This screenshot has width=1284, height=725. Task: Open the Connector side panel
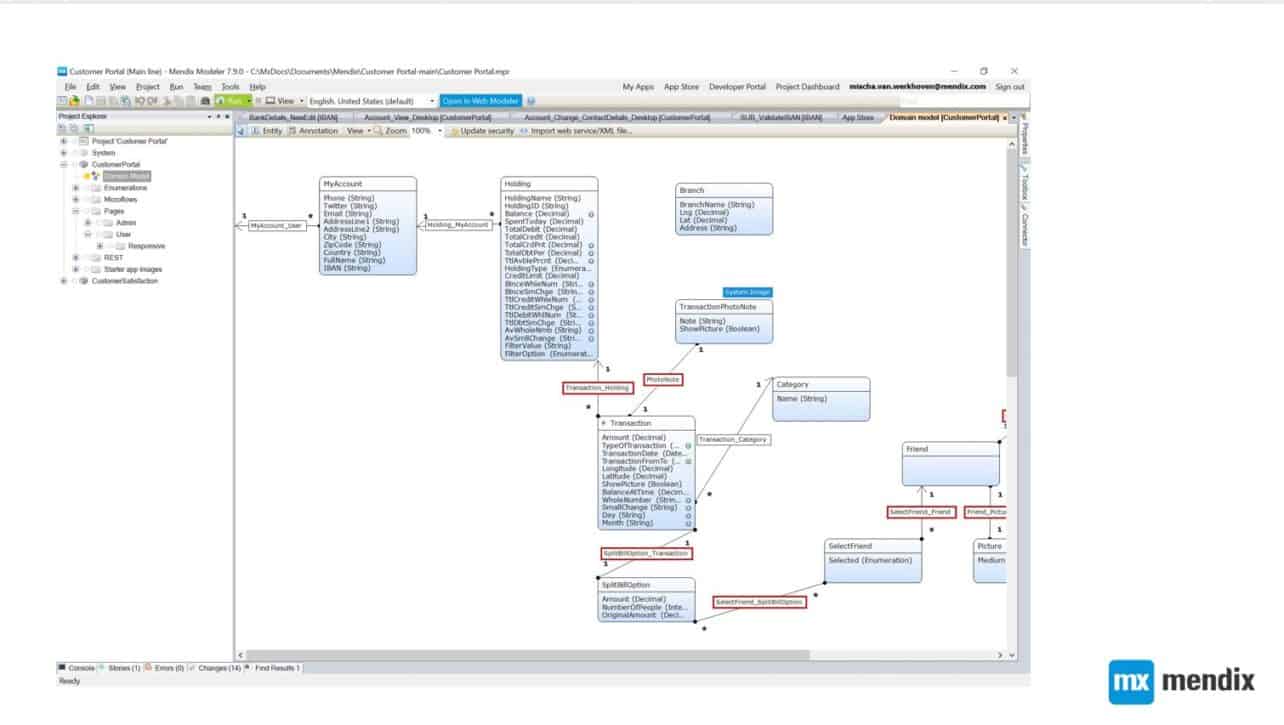pos(1024,230)
